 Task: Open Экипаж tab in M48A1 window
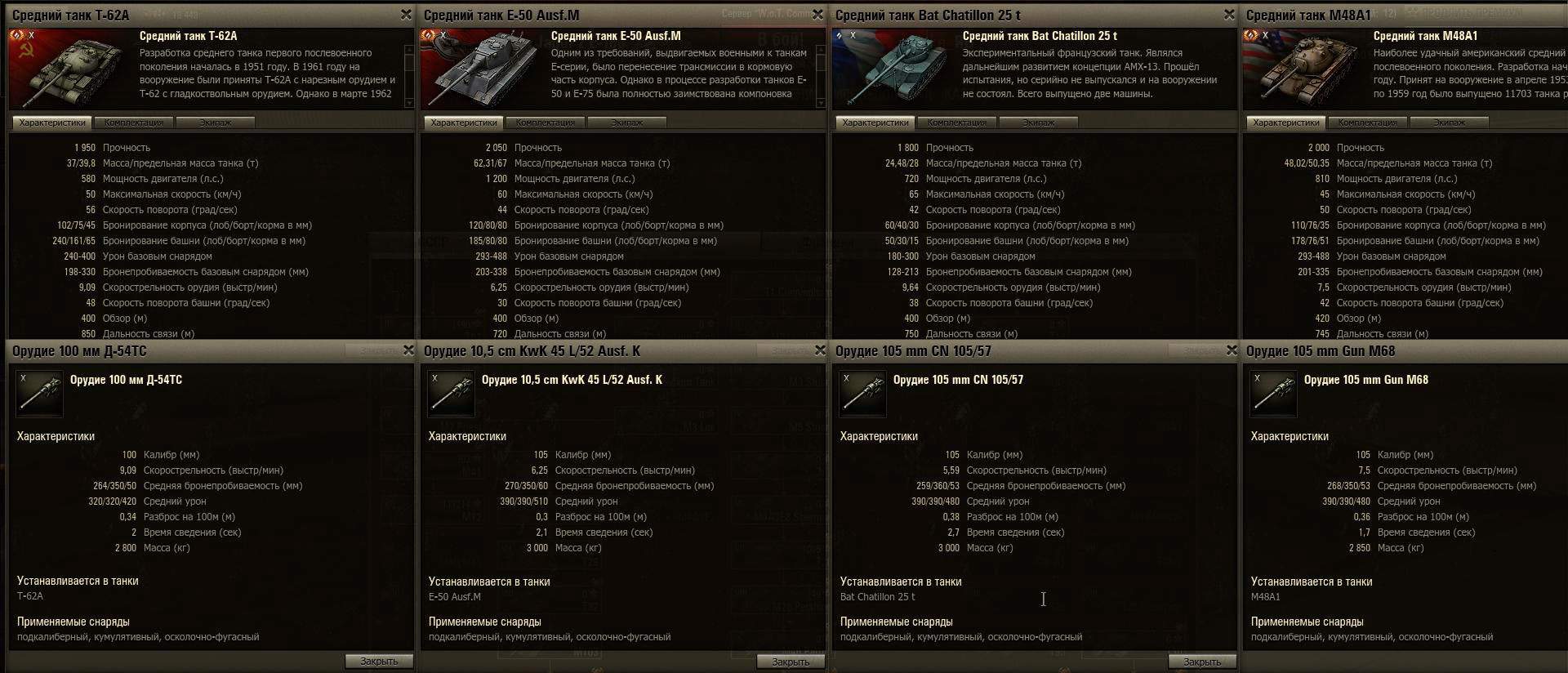1449,123
